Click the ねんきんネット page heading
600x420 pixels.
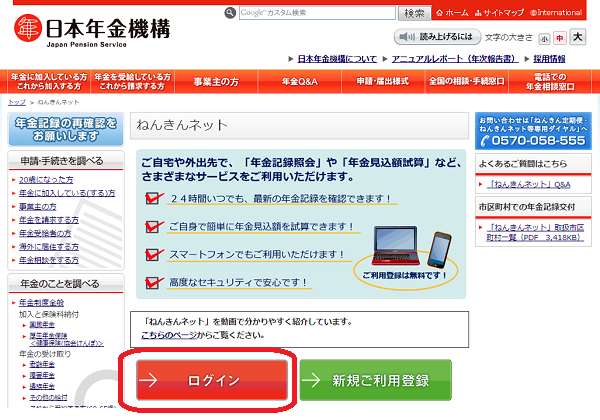point(182,125)
